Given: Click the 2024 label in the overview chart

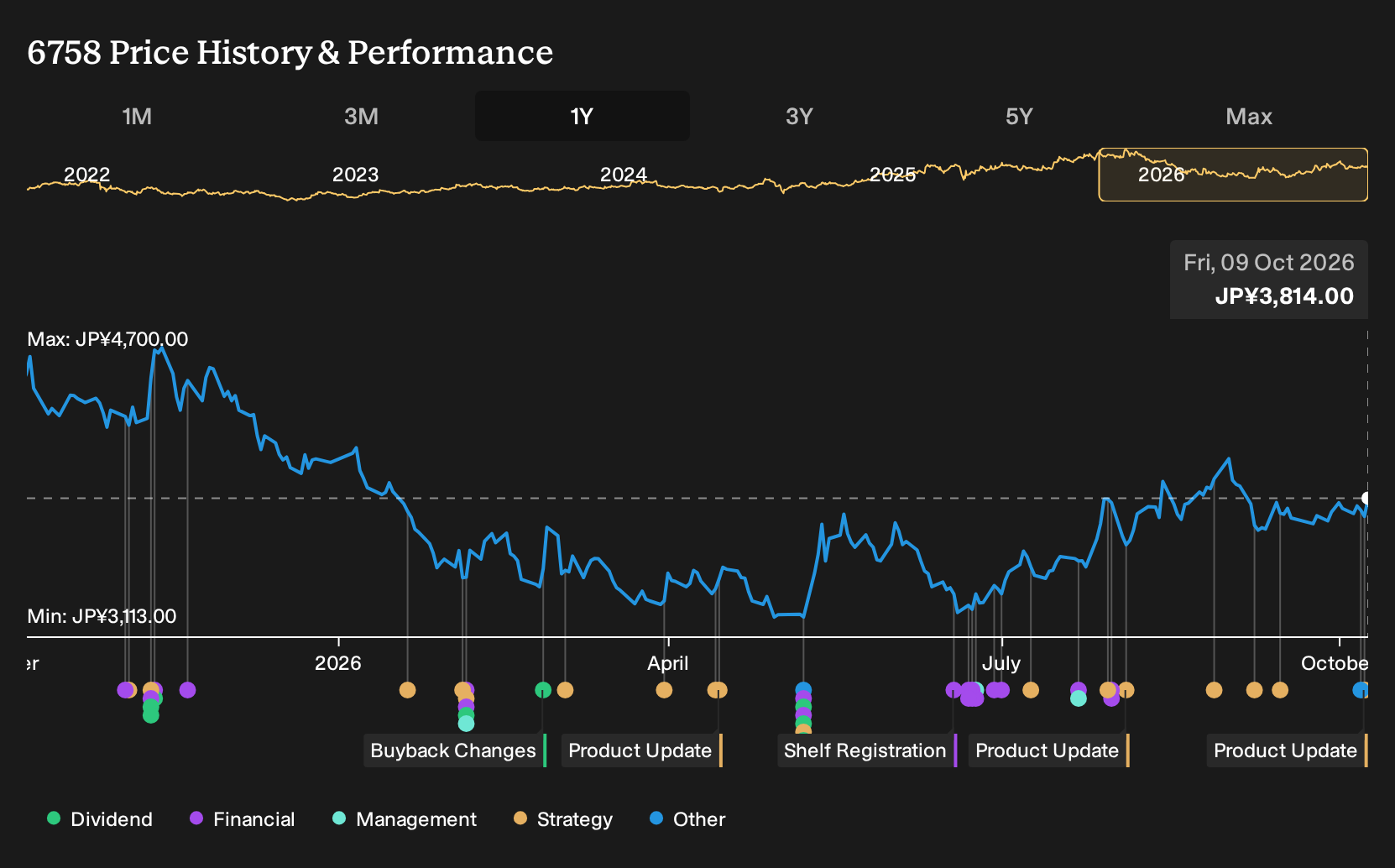Looking at the screenshot, I should [624, 175].
